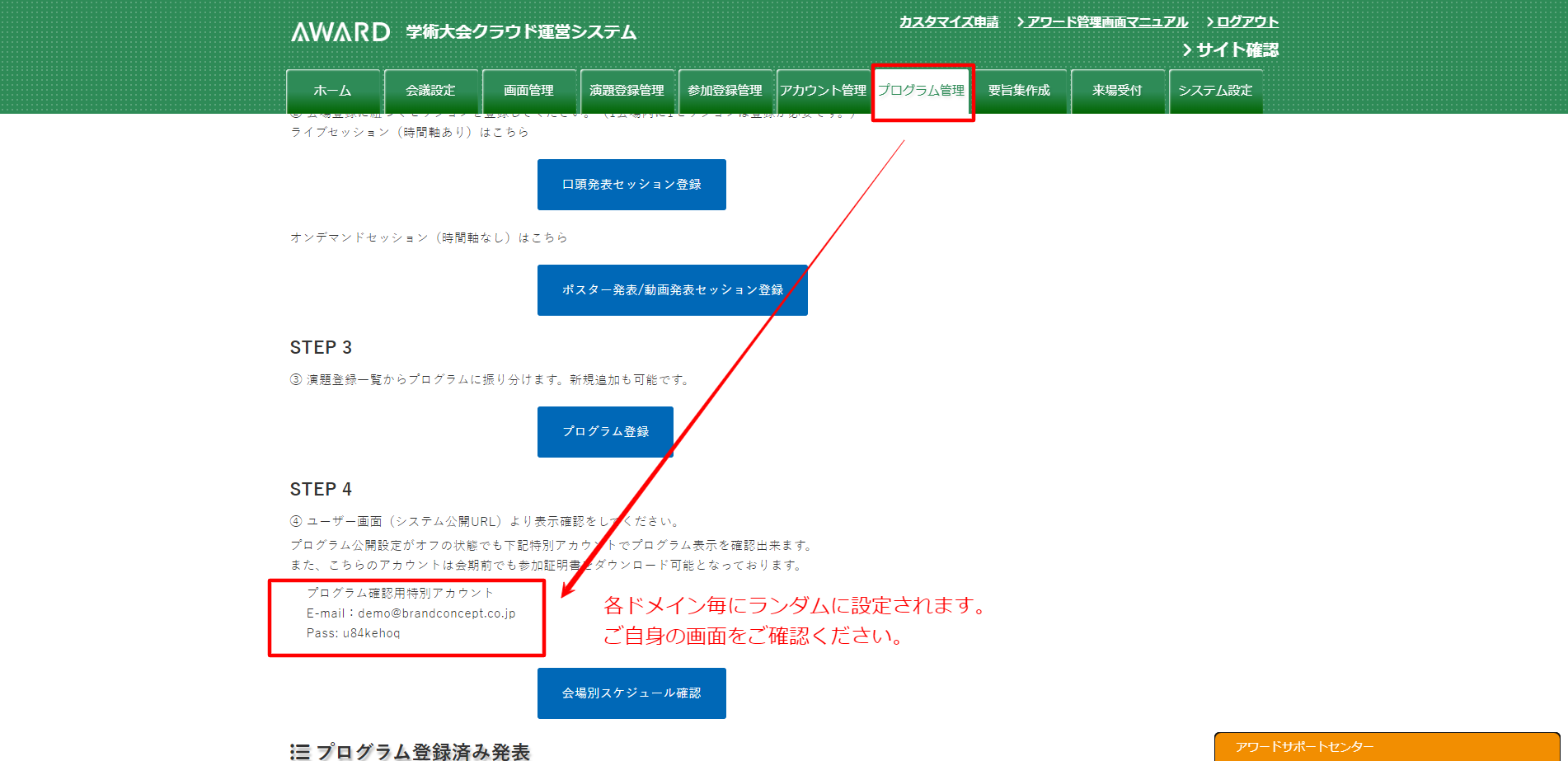Go to the システム設定 tab
This screenshot has height=761, width=1568.
tap(1216, 91)
